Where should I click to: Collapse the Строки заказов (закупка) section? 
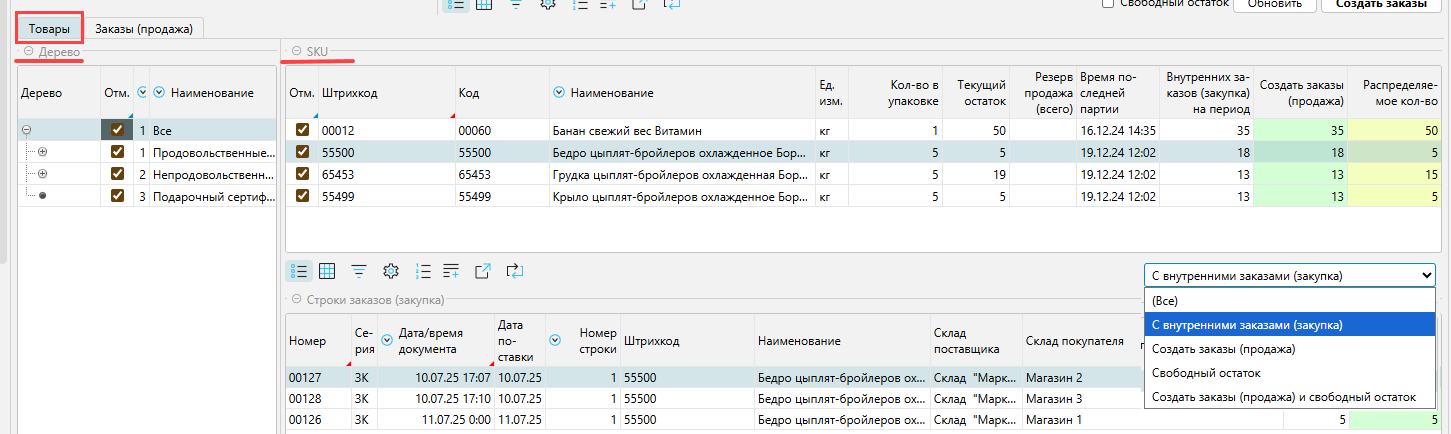point(296,300)
